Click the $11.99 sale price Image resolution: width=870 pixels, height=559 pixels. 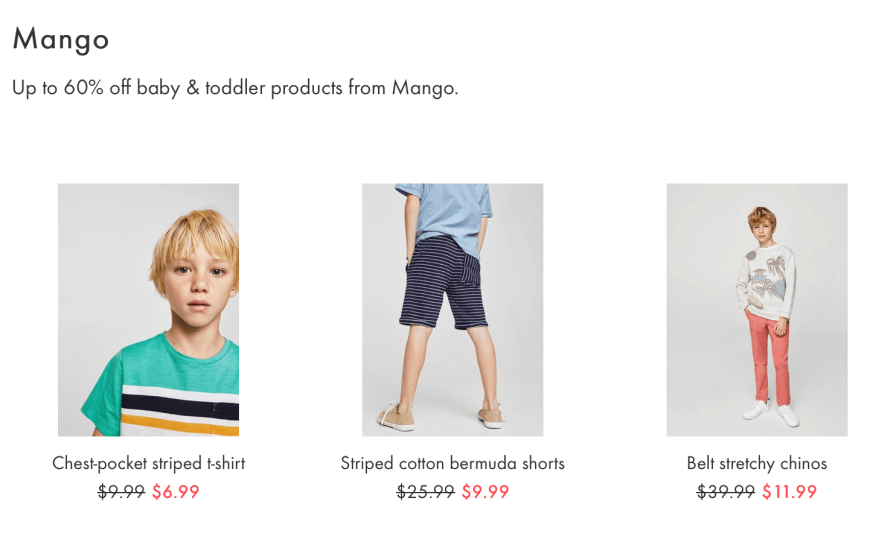click(789, 492)
